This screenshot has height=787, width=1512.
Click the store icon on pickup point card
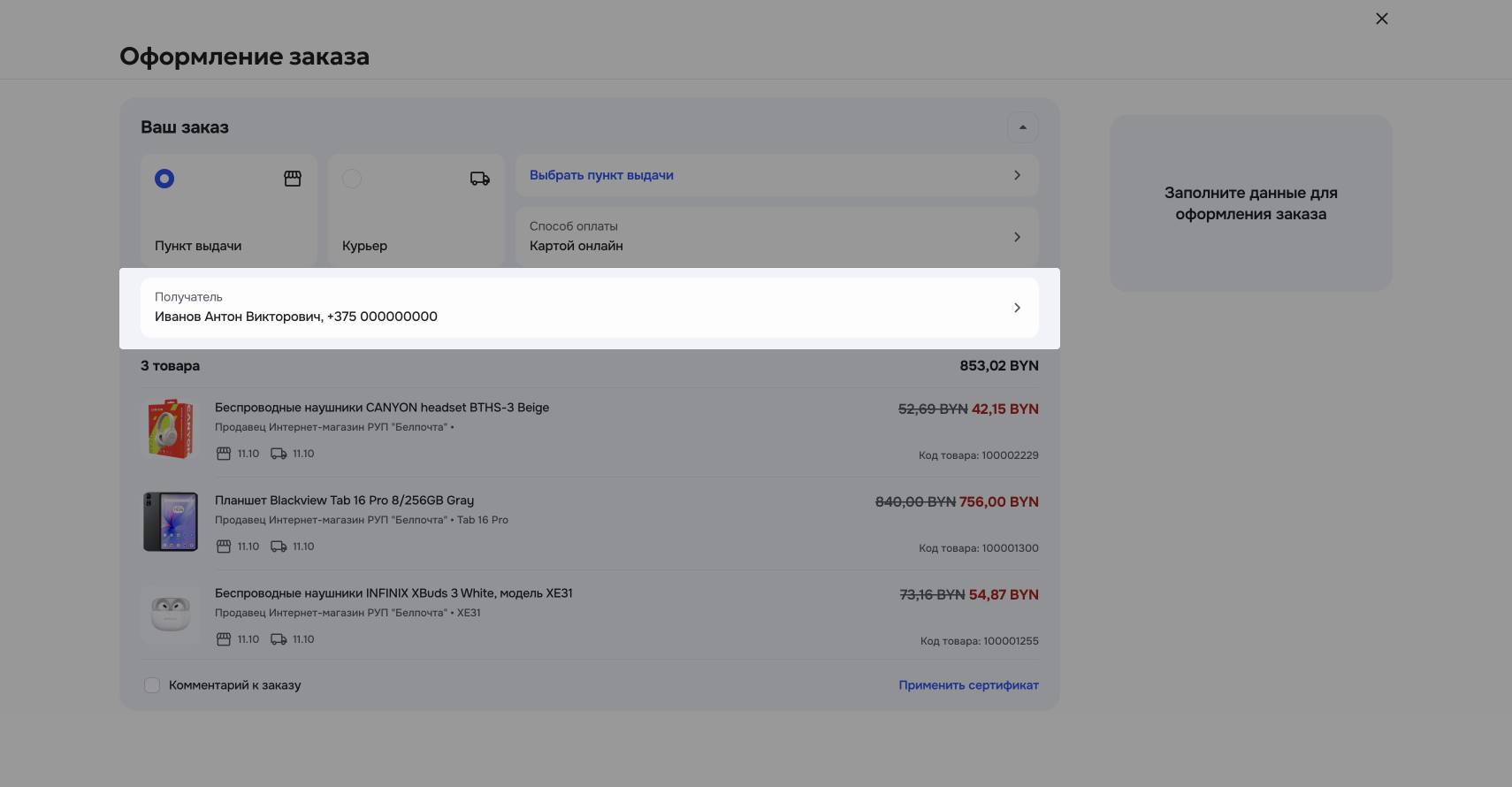(x=293, y=179)
